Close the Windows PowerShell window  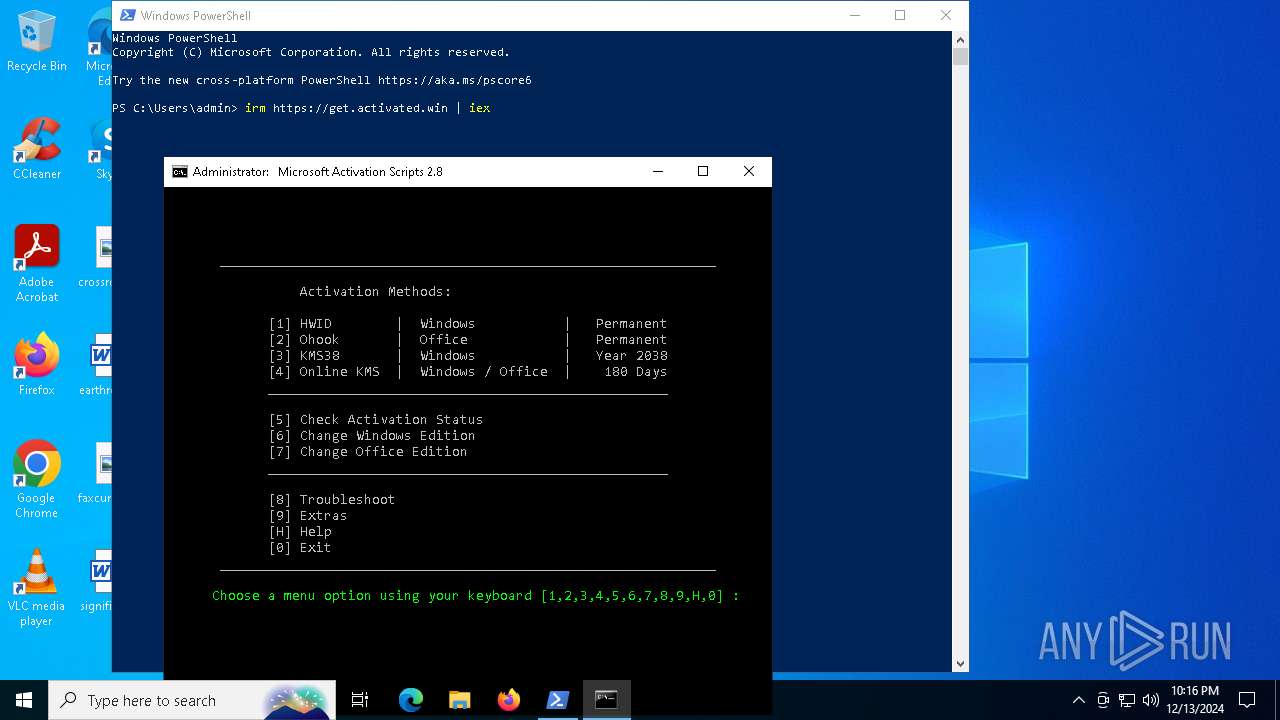point(946,15)
